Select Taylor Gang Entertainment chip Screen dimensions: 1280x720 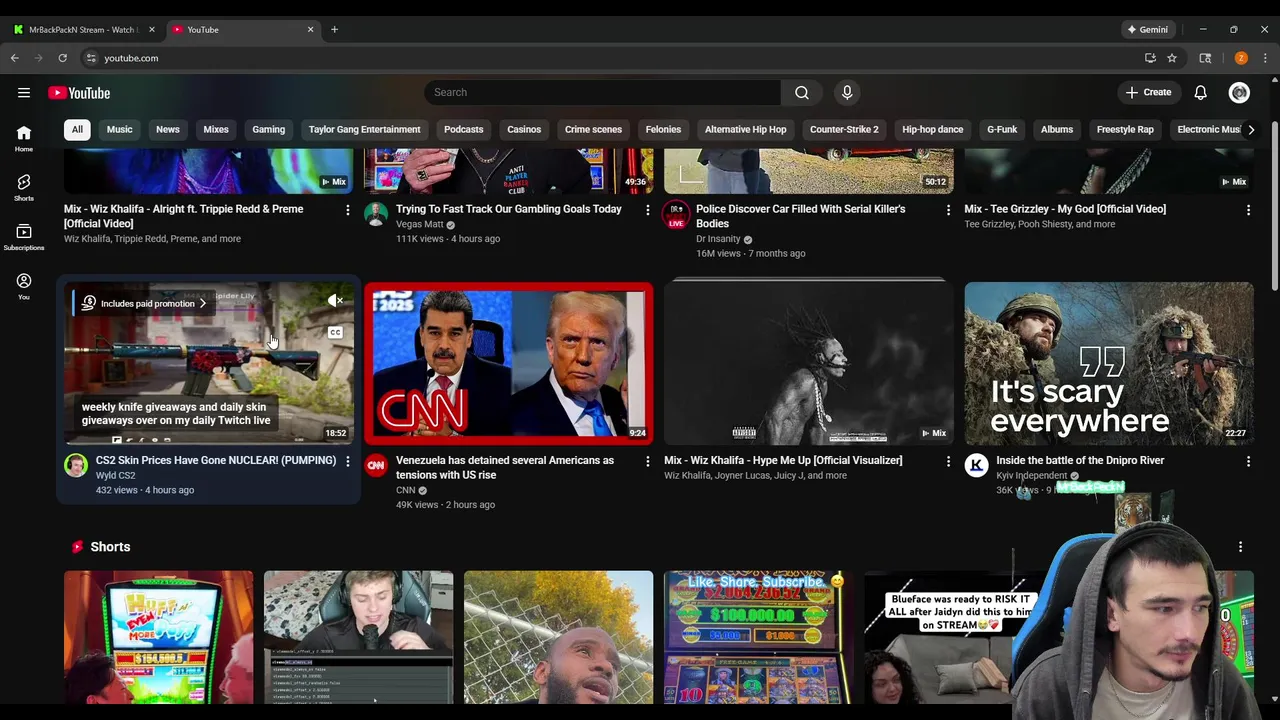[x=364, y=130]
